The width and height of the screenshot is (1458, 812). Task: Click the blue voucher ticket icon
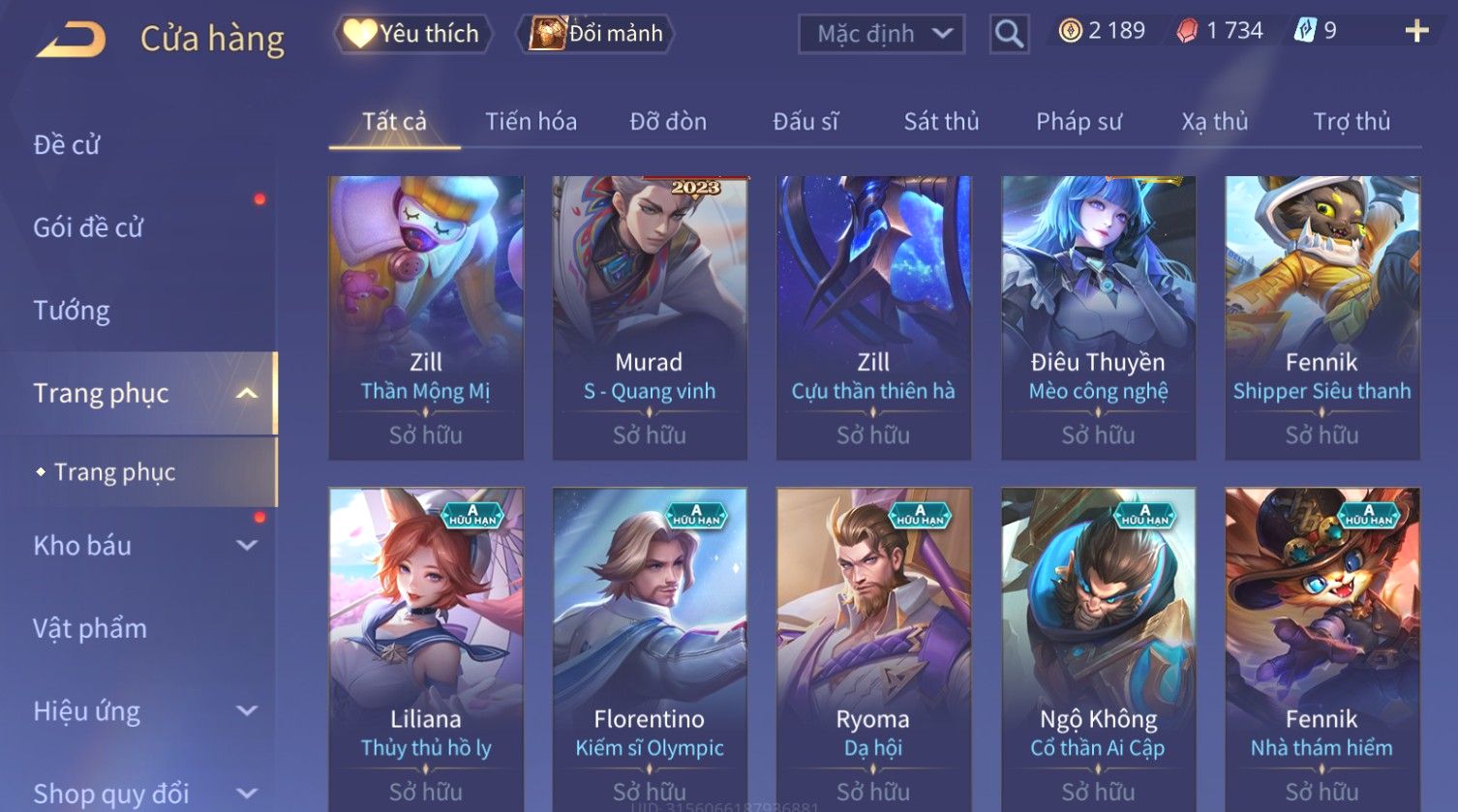pyautogui.click(x=1304, y=31)
